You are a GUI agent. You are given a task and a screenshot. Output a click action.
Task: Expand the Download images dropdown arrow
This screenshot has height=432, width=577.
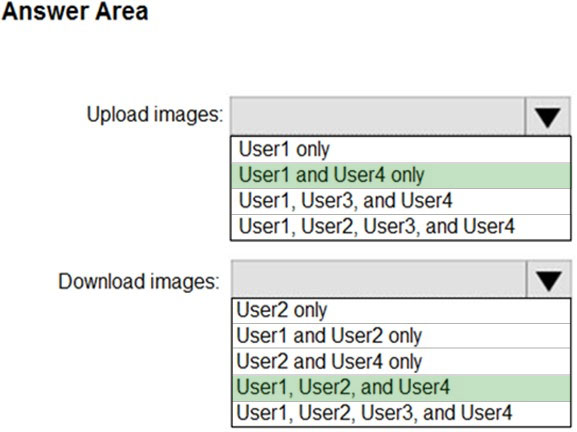pyautogui.click(x=549, y=280)
